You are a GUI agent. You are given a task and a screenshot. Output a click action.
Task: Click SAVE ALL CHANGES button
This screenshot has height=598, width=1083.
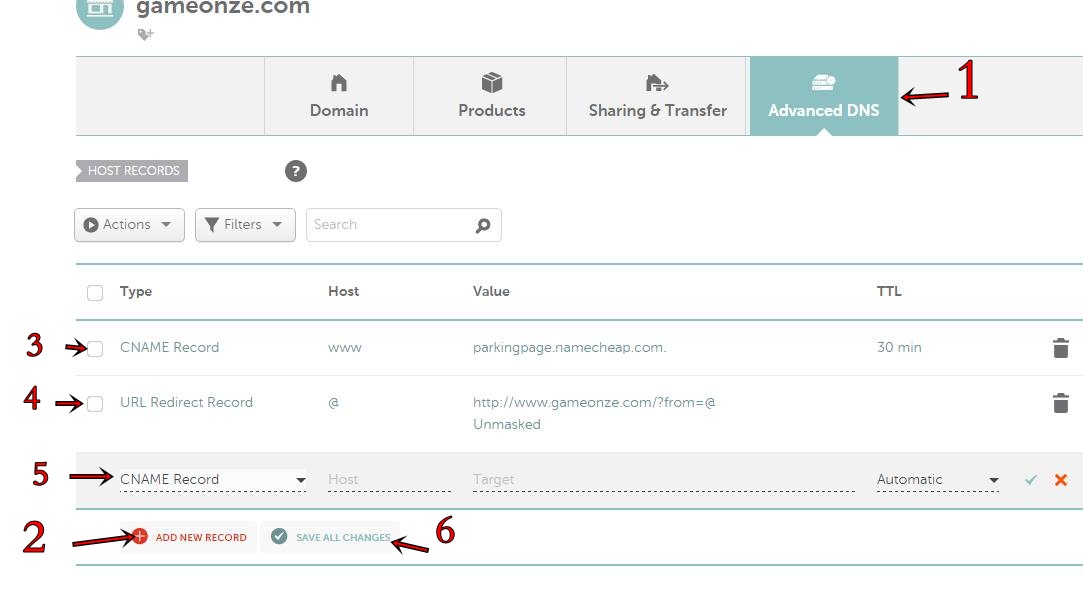click(x=331, y=537)
